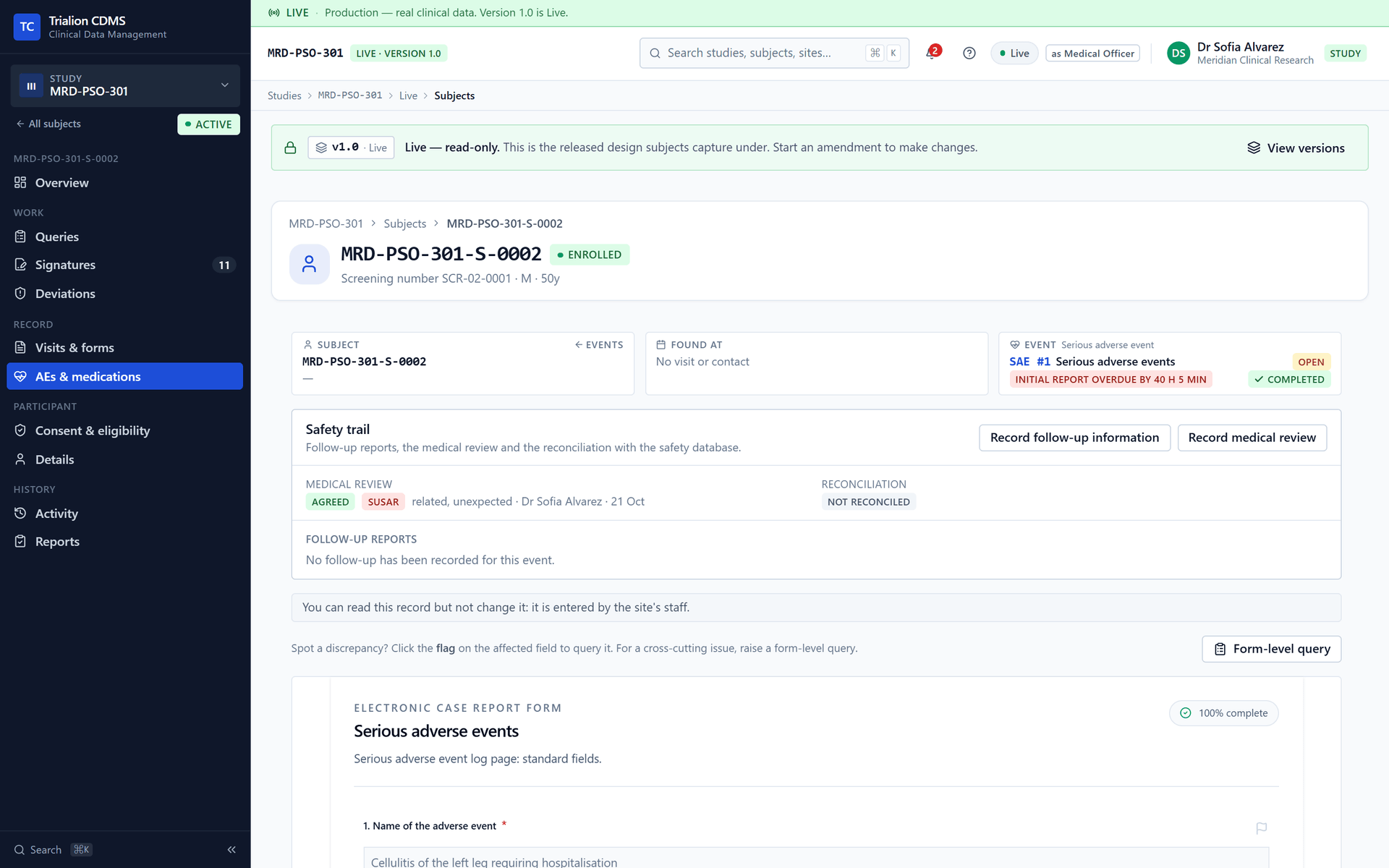The image size is (1389, 868).
Task: Click the Search studies, subjects, sites field
Action: [774, 53]
